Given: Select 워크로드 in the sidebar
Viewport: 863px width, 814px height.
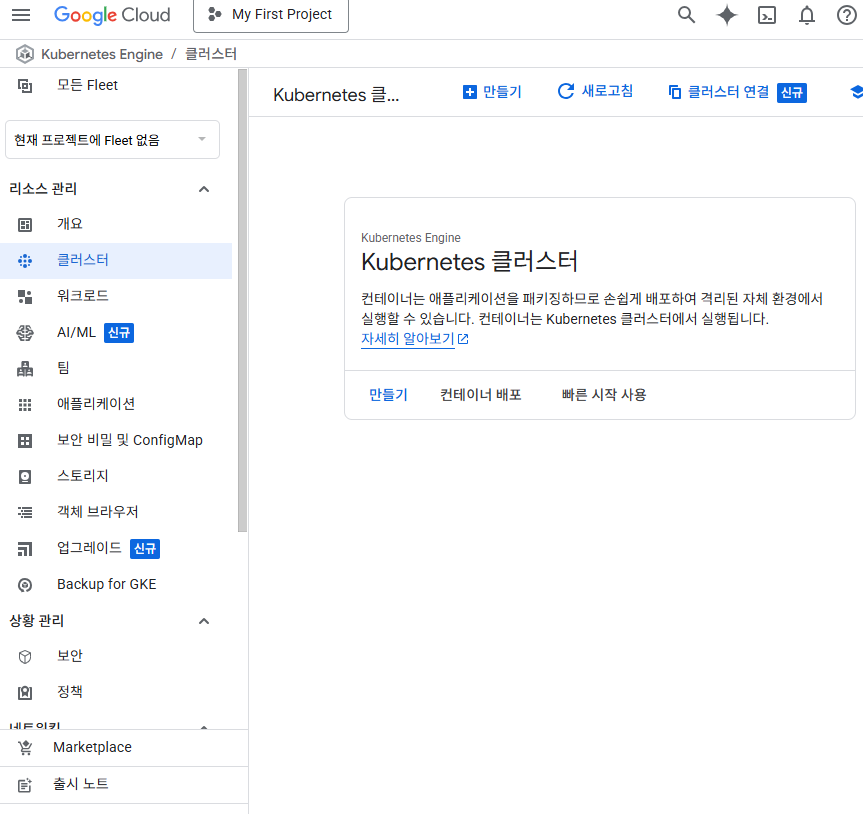Looking at the screenshot, I should click(116, 296).
